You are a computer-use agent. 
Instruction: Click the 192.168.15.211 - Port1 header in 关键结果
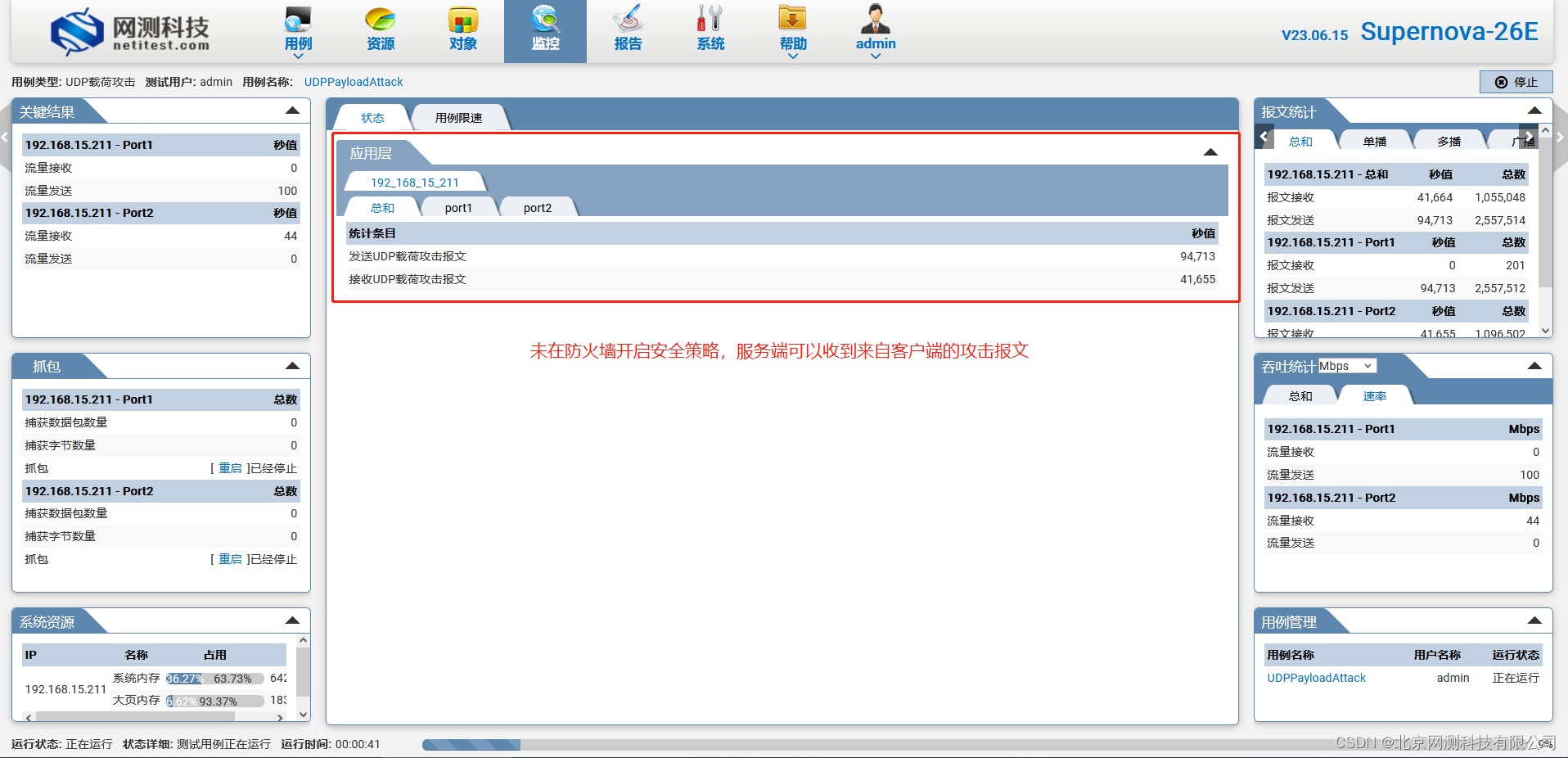(x=161, y=145)
